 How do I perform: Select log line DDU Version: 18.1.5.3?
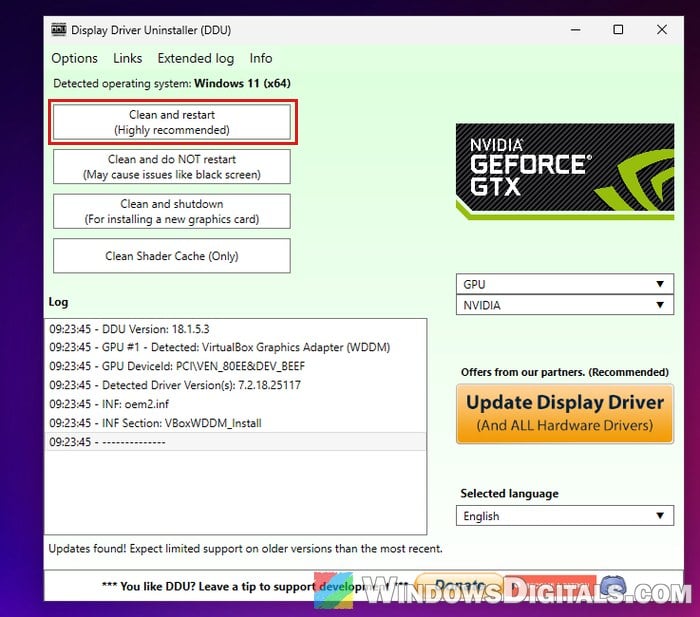(x=235, y=329)
